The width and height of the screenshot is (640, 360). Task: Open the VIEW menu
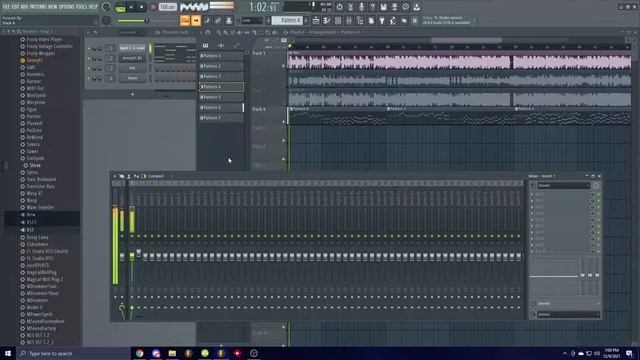click(53, 7)
